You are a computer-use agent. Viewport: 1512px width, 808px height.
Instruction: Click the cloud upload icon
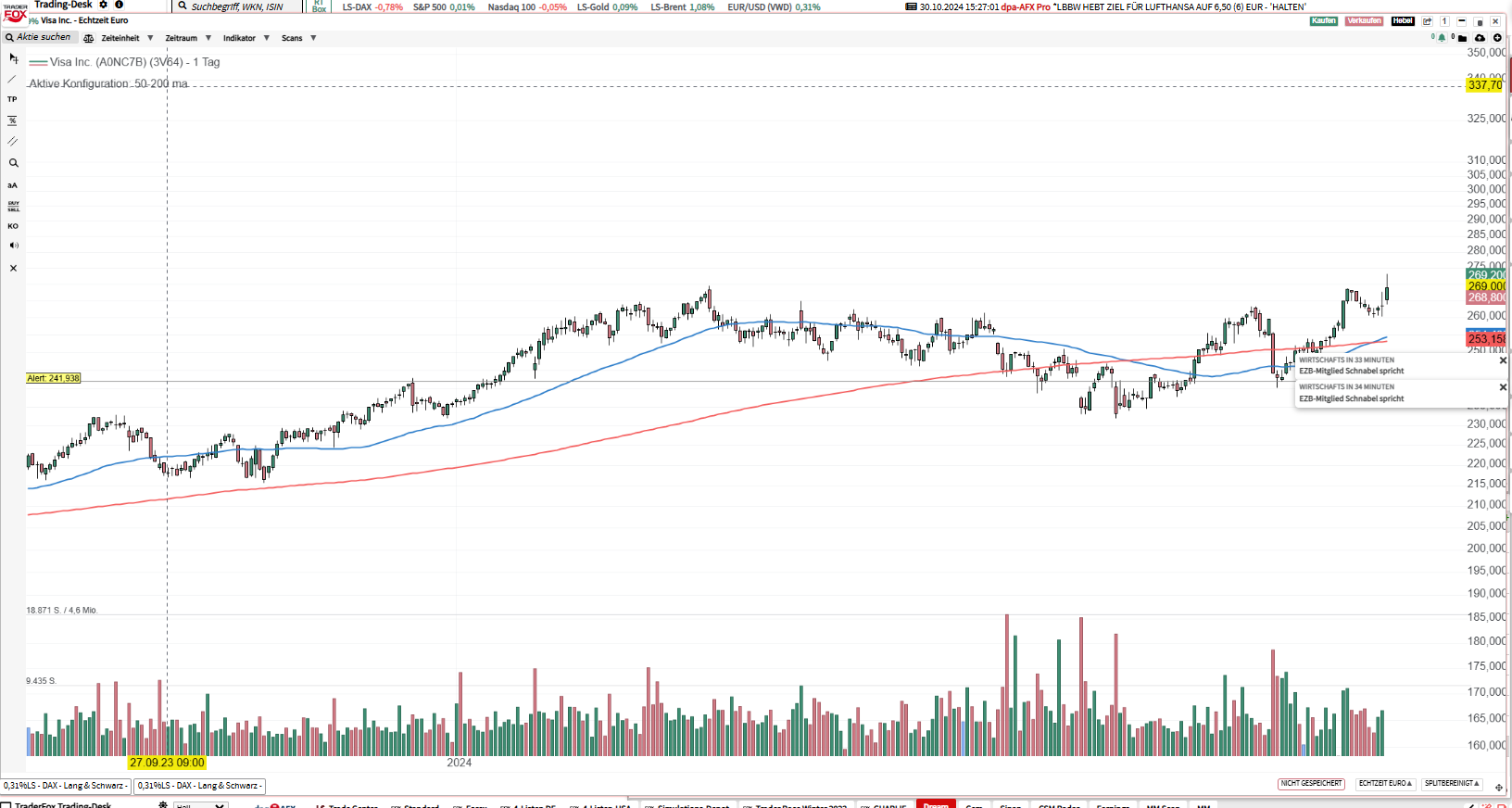[1480, 38]
